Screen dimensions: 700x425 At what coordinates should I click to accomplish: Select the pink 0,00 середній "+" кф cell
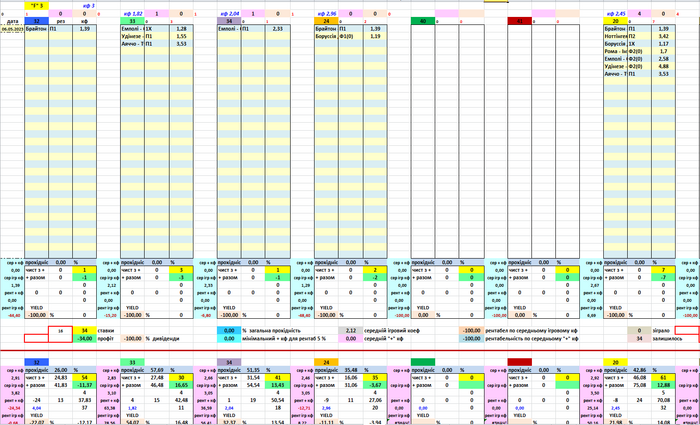point(350,338)
